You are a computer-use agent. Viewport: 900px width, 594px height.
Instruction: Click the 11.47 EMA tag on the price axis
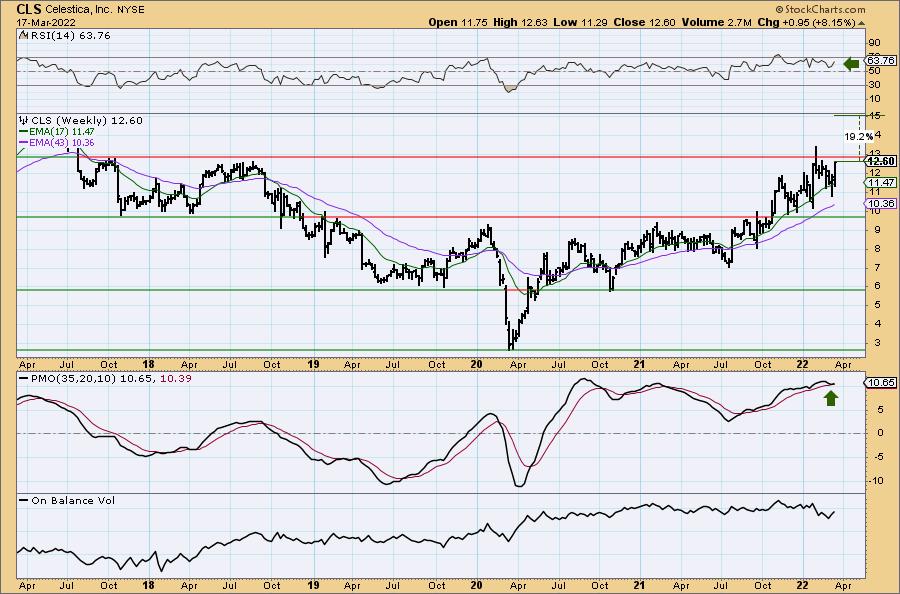click(881, 183)
